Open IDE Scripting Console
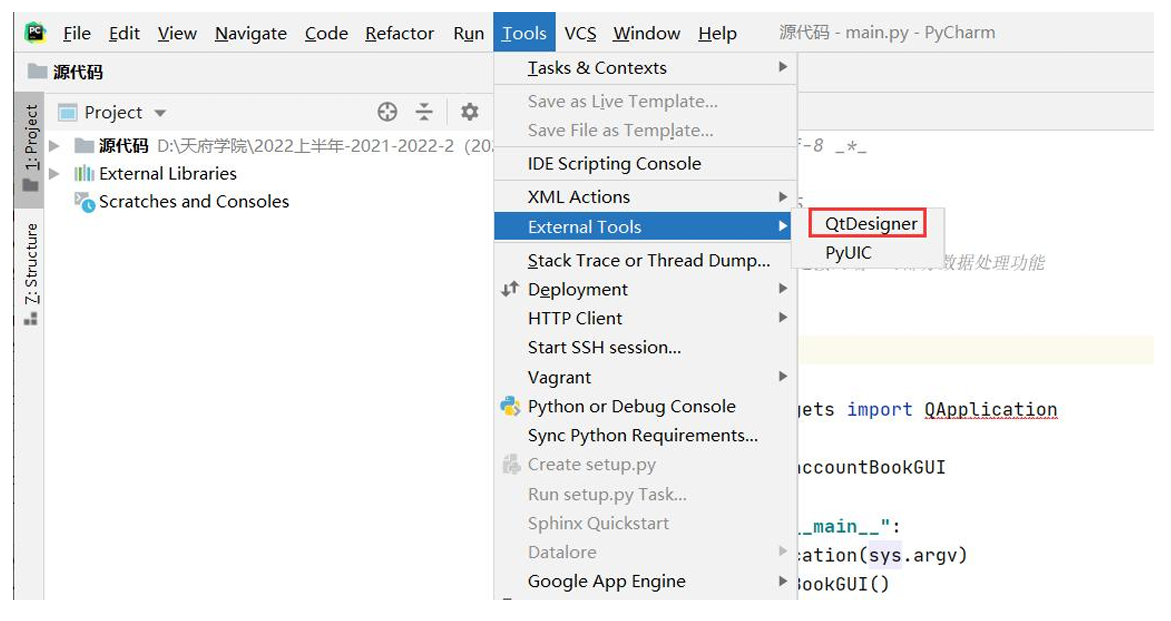Screen dimensions: 1171x621 click(x=646, y=163)
